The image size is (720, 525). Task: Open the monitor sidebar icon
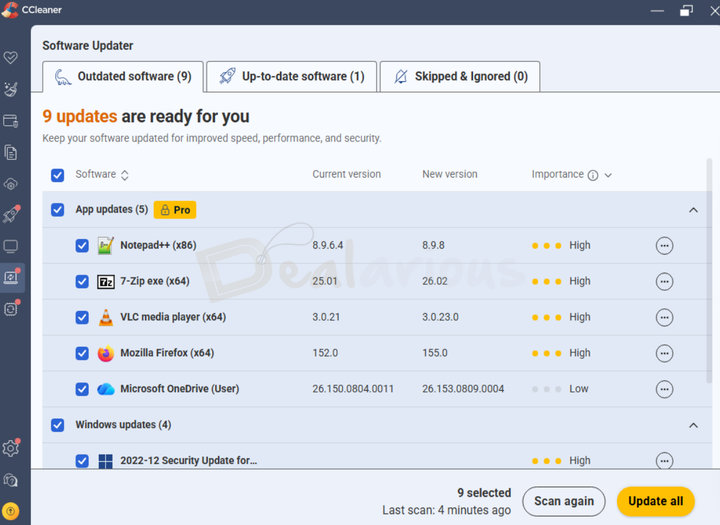[11, 247]
